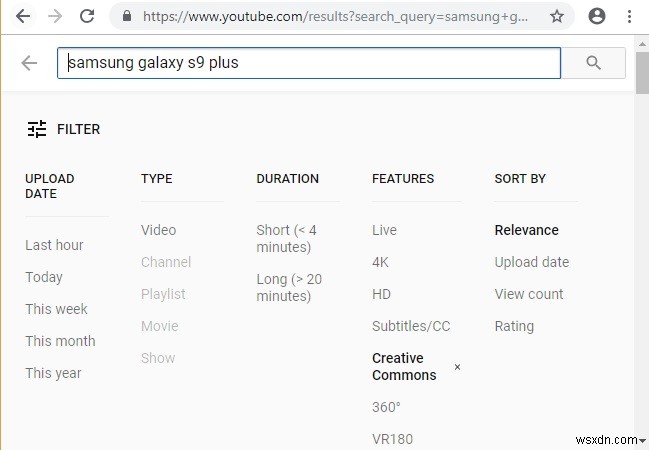Viewport: 649px width, 450px height.
Task: Click the TYPE column heading
Action: coord(156,179)
